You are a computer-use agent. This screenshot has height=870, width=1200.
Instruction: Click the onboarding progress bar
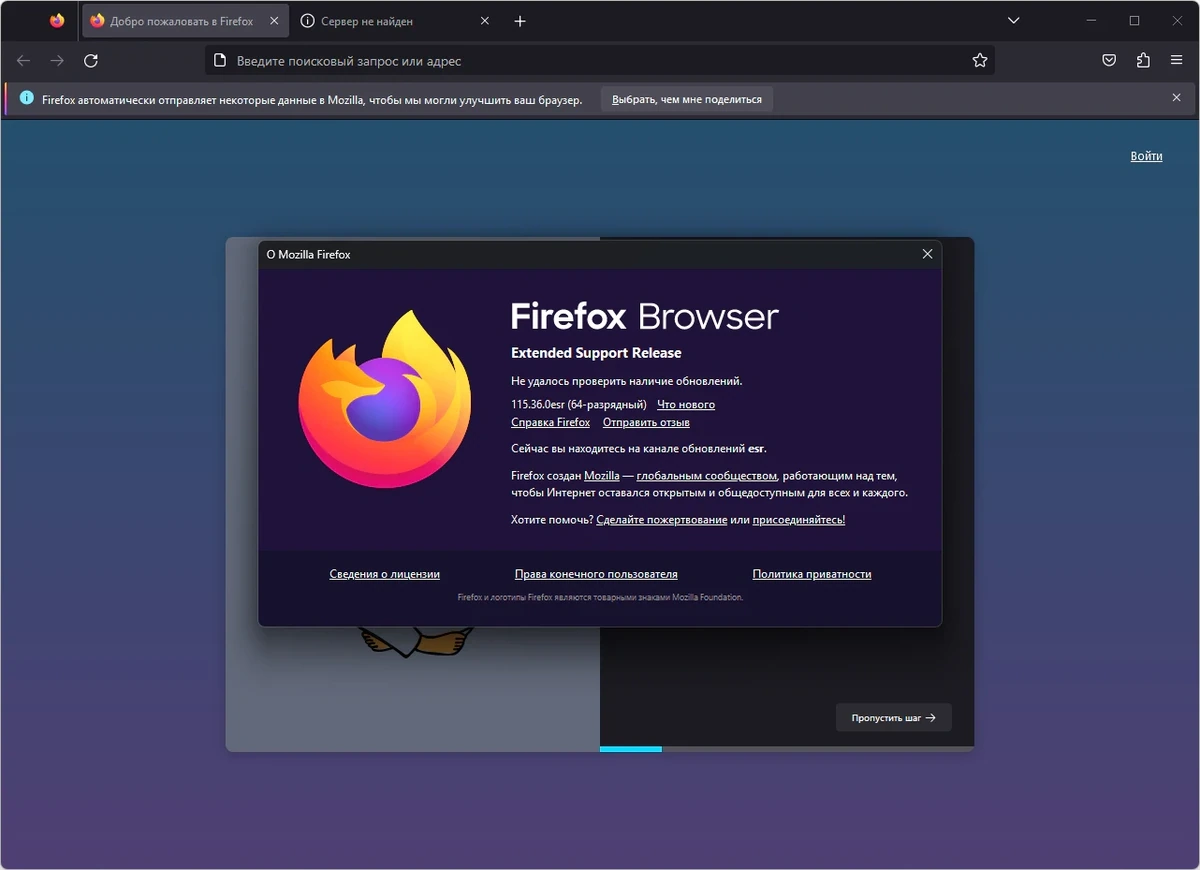[787, 748]
